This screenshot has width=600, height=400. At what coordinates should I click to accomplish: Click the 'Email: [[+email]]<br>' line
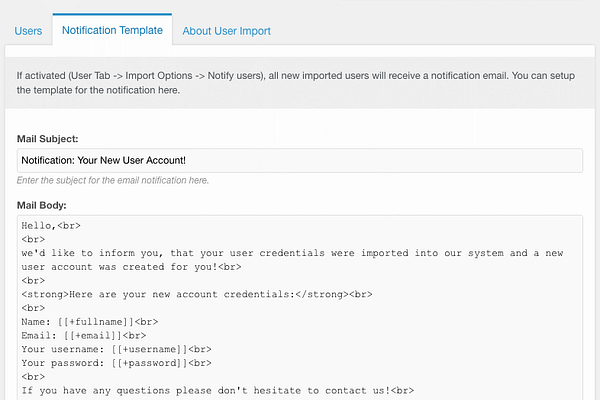tap(83, 335)
